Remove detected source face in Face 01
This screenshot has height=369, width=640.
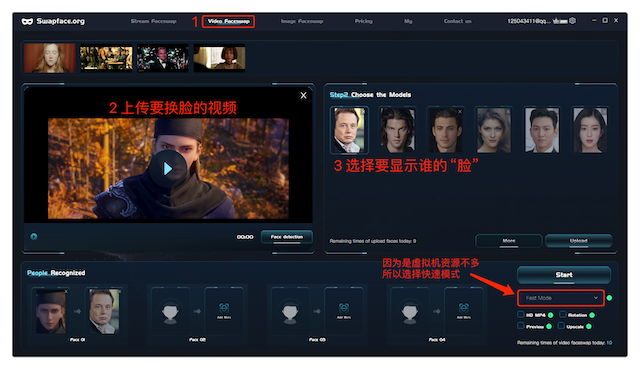point(66,291)
